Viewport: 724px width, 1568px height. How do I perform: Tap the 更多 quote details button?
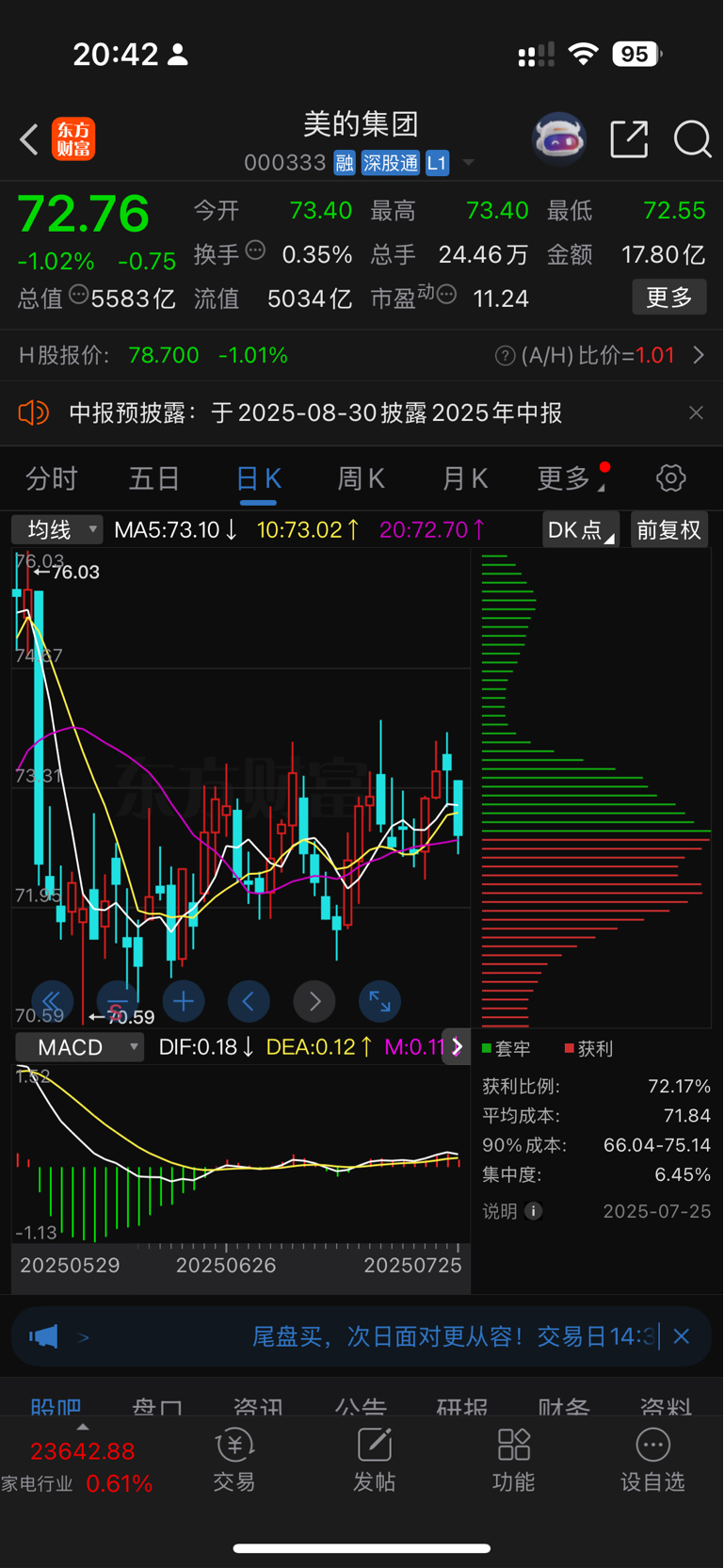pos(669,298)
